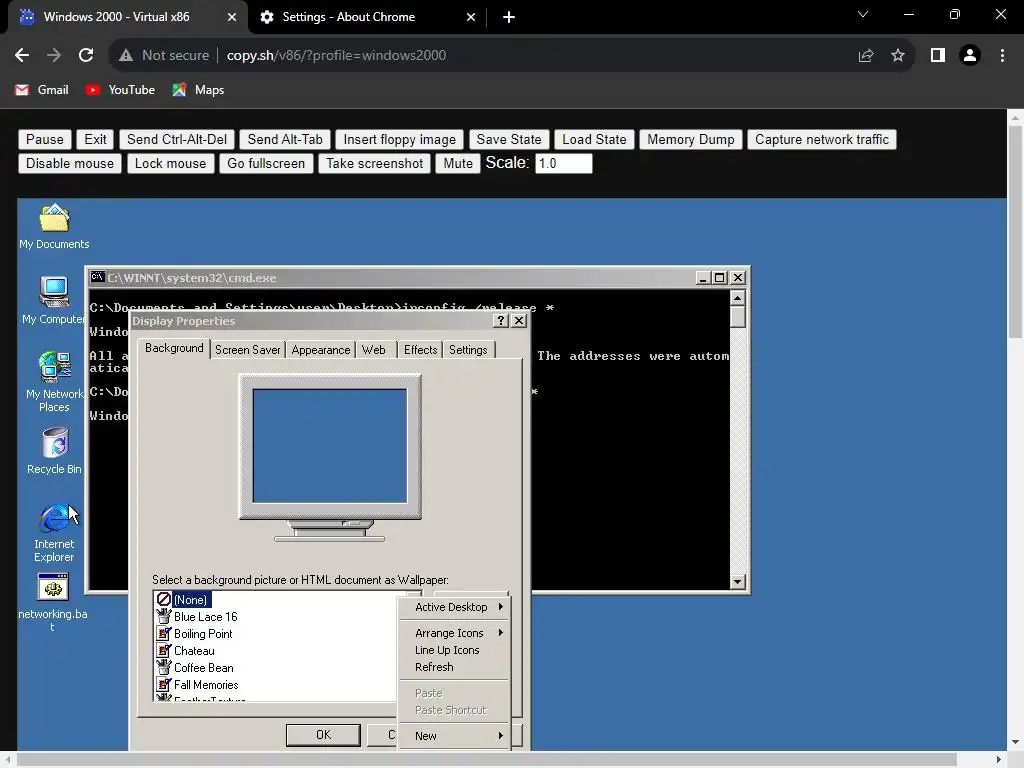Open YouTube bookmark
The height and width of the screenshot is (768, 1024).
(x=120, y=90)
